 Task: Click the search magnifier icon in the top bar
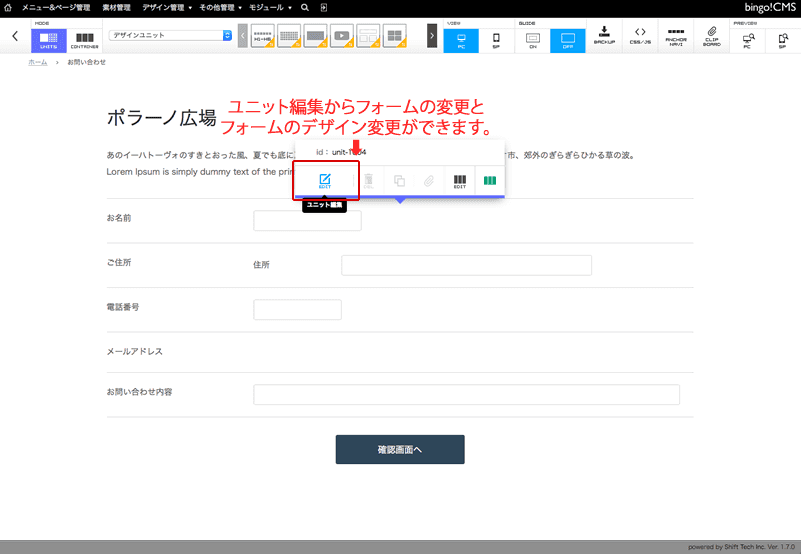(305, 8)
